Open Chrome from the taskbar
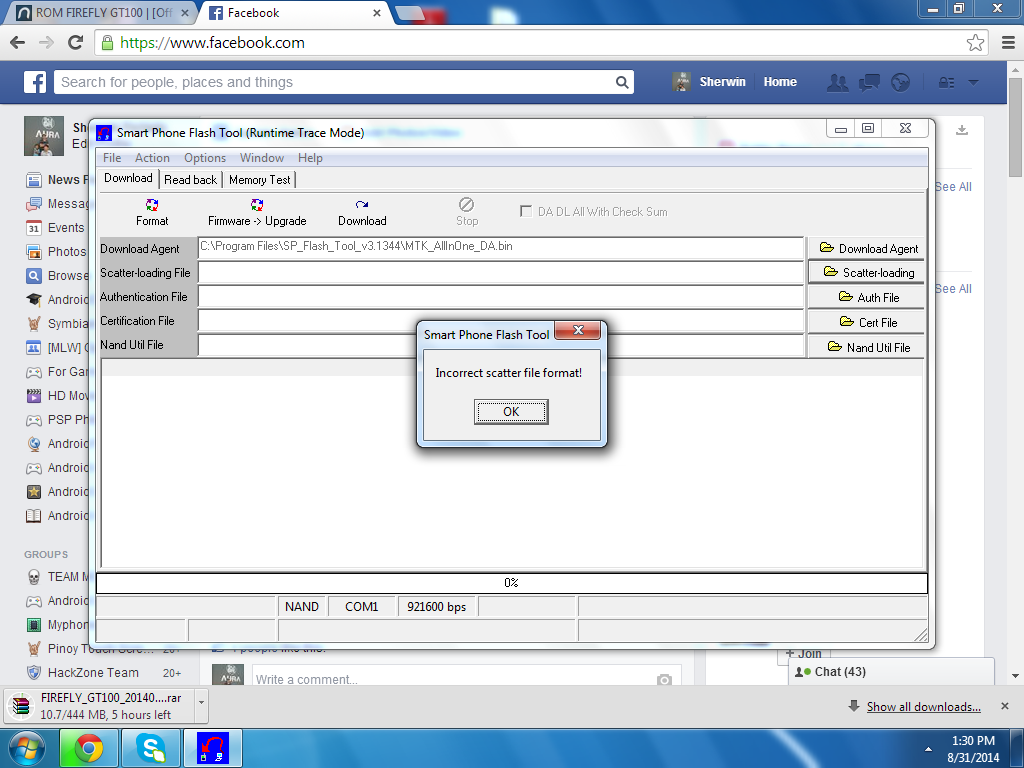The height and width of the screenshot is (768, 1024). (88, 748)
